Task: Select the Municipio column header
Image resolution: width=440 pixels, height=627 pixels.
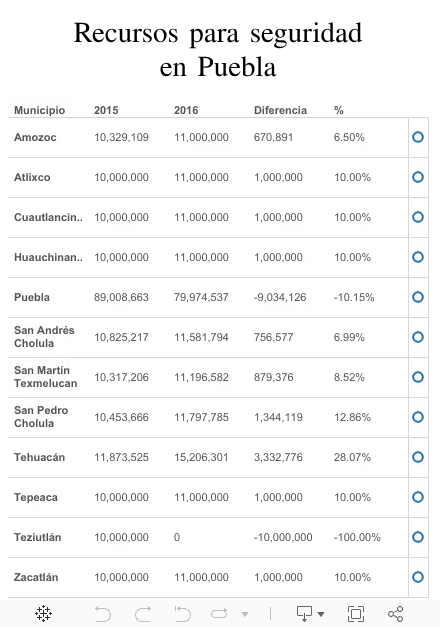Action: click(40, 110)
